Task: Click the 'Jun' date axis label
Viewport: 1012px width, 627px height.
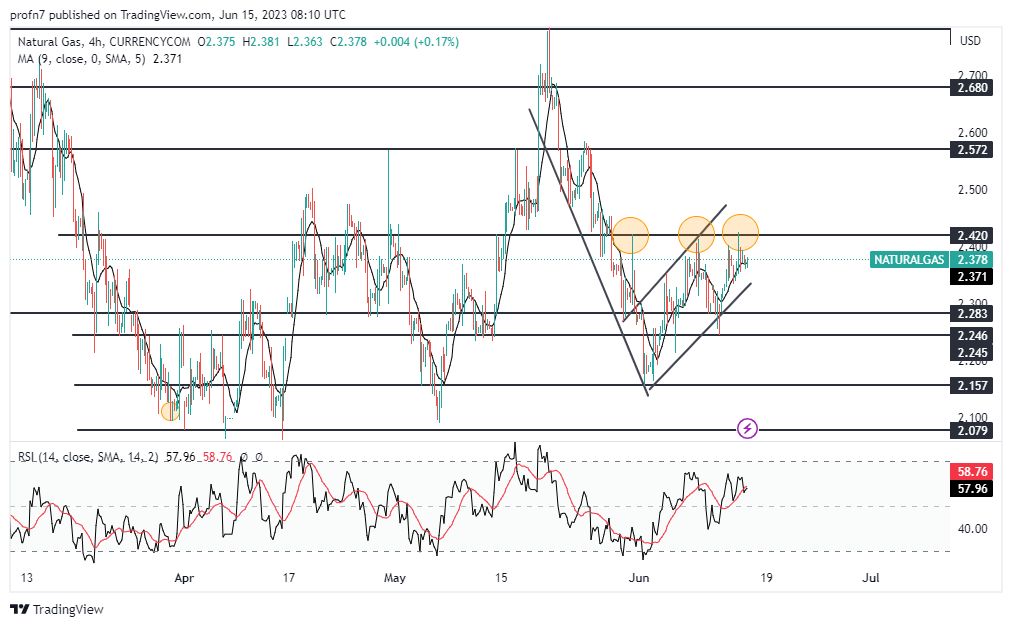Action: pos(638,577)
